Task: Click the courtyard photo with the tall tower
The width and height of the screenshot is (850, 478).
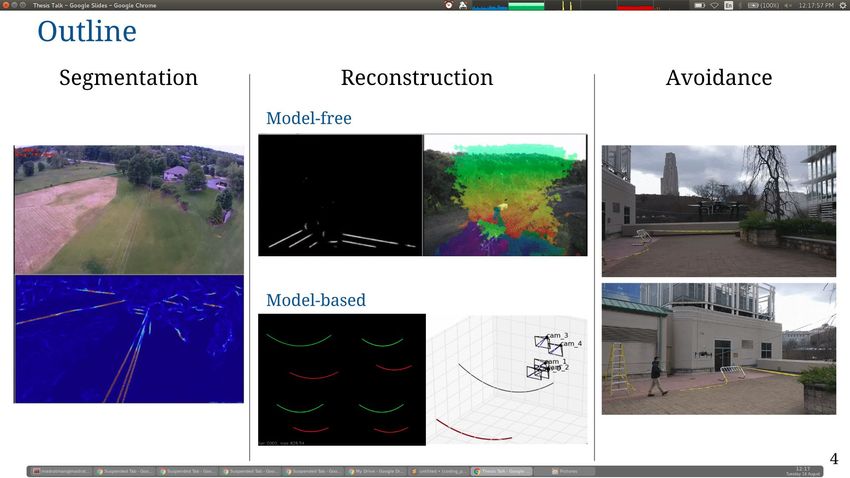Action: [x=719, y=211]
